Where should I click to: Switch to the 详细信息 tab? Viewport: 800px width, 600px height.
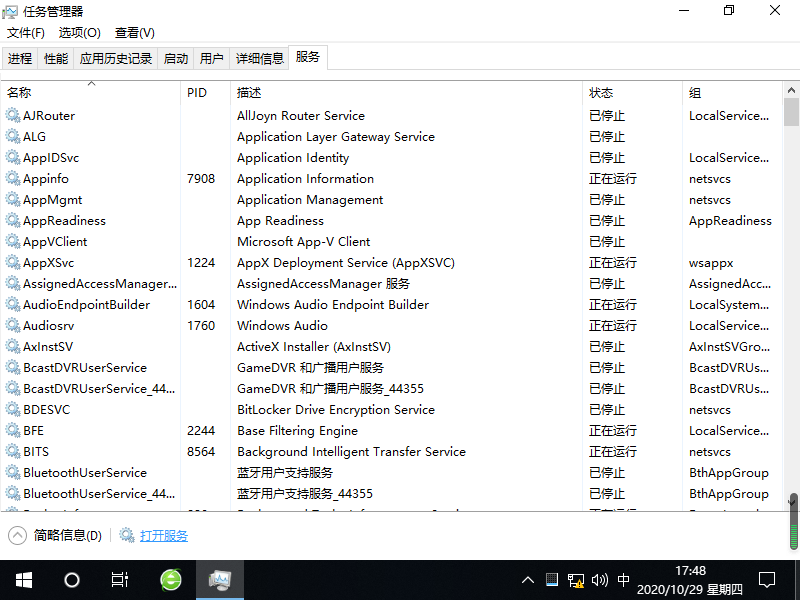tap(260, 59)
